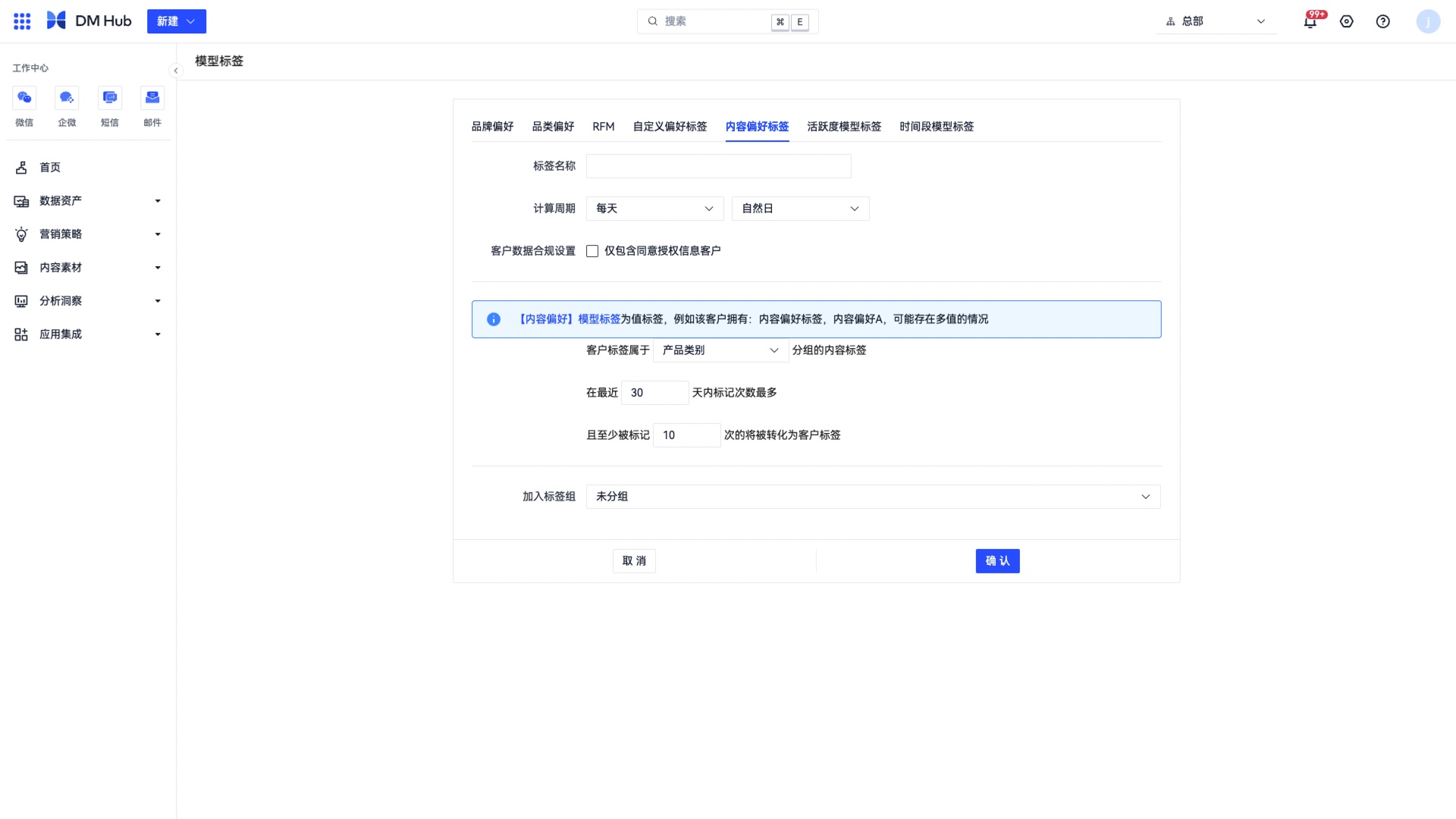Screen dimensions: 1456x819
Task: Click the search magnifier icon
Action: [652, 21]
